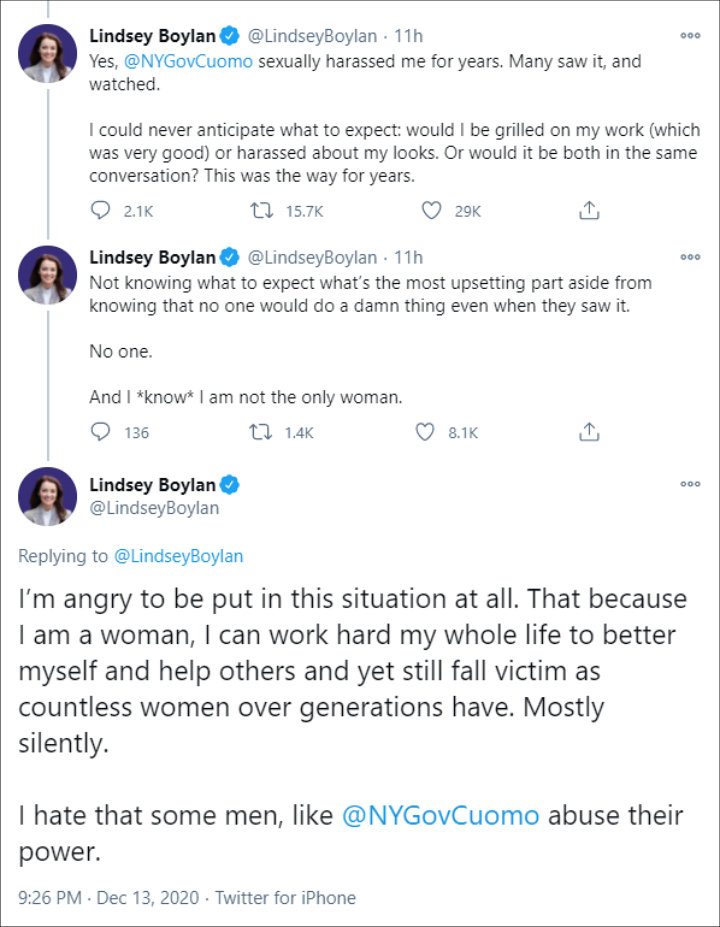Viewport: 720px width, 927px height.
Task: Click Lindsey Boylan's avatar on the main tweet
Action: pos(47,496)
